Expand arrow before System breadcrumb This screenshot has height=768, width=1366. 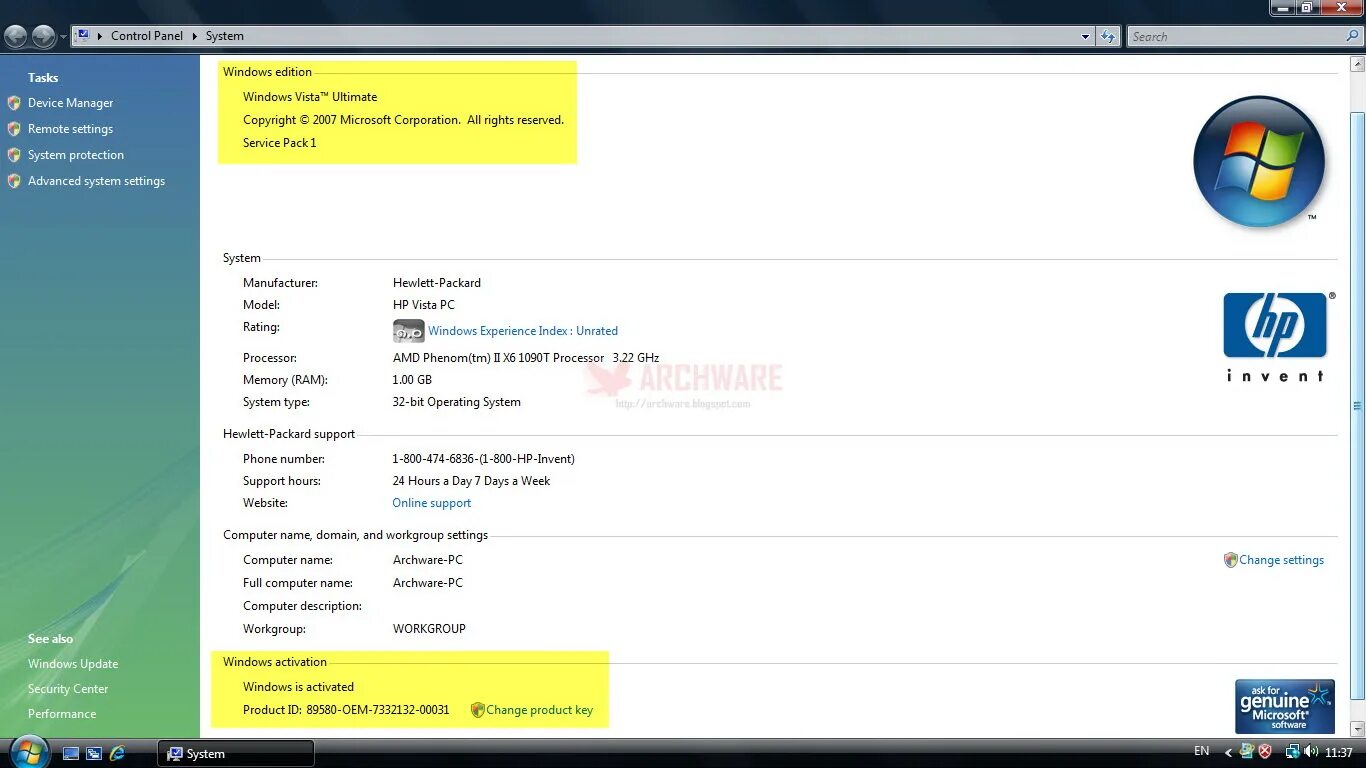pos(195,36)
